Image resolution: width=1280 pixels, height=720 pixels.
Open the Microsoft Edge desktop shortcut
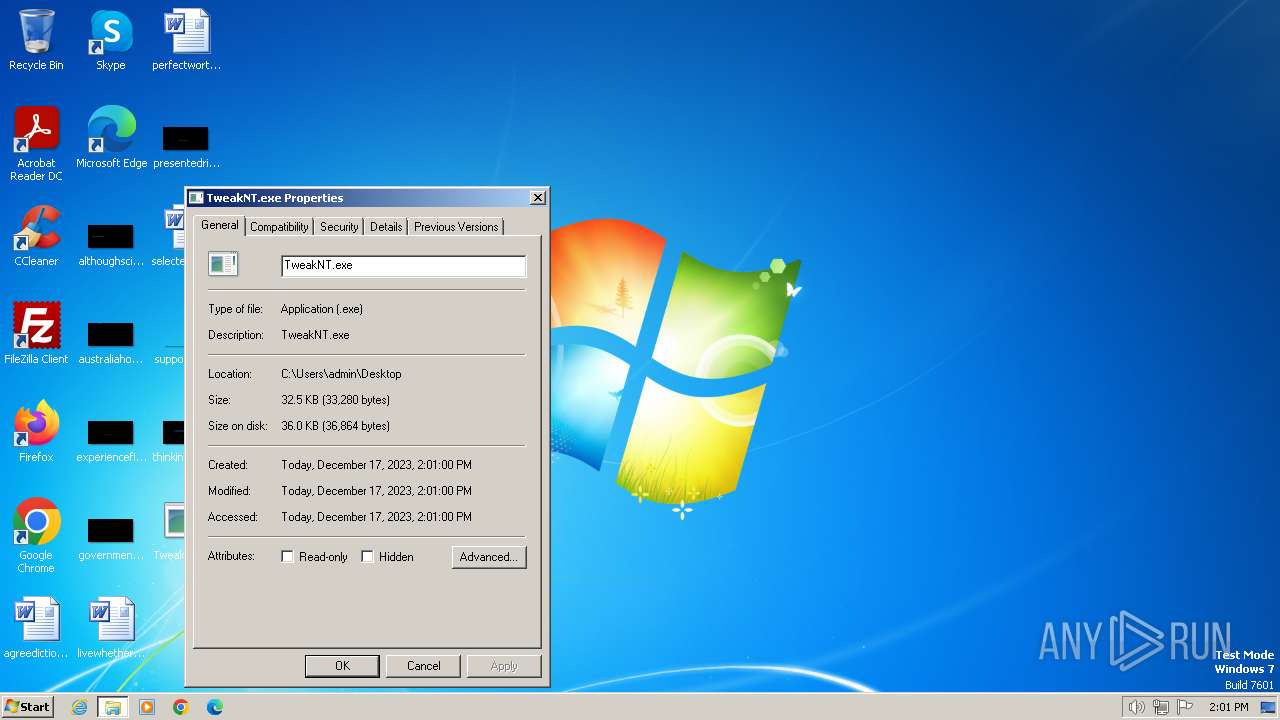pyautogui.click(x=111, y=137)
